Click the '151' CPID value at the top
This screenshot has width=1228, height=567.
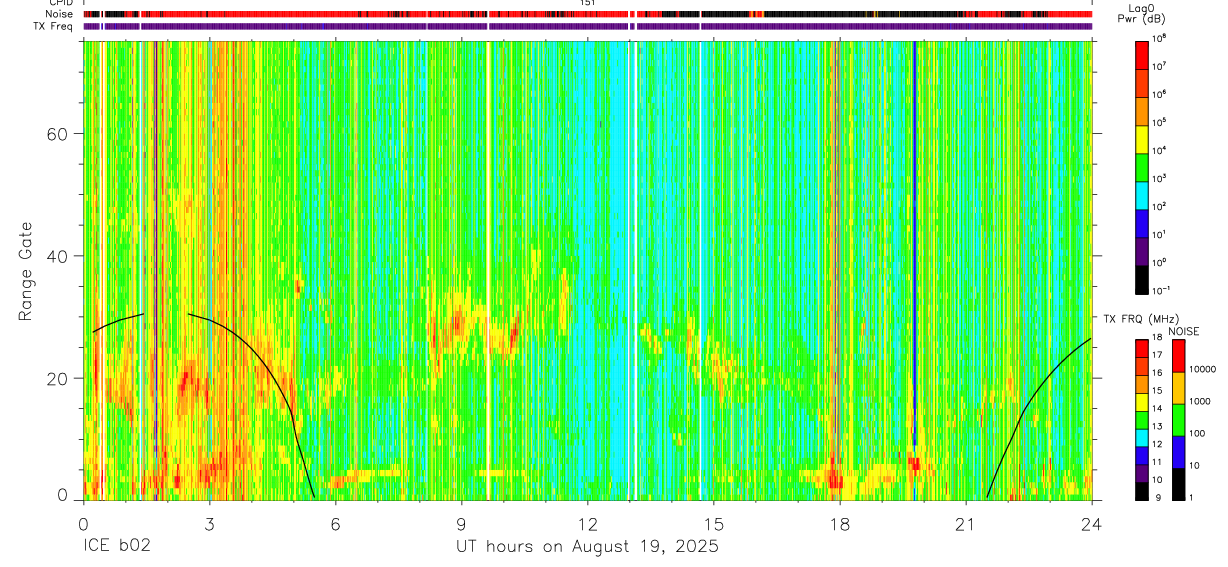(588, 4)
